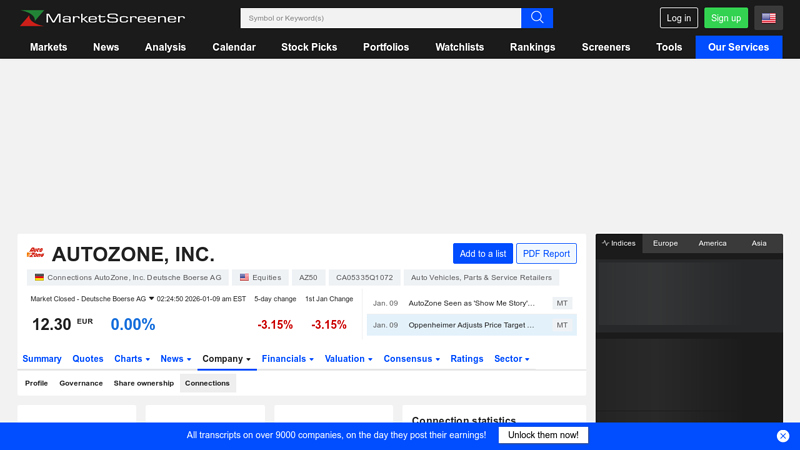The width and height of the screenshot is (800, 450).
Task: Go to the Quotes tab
Action: pyautogui.click(x=88, y=359)
